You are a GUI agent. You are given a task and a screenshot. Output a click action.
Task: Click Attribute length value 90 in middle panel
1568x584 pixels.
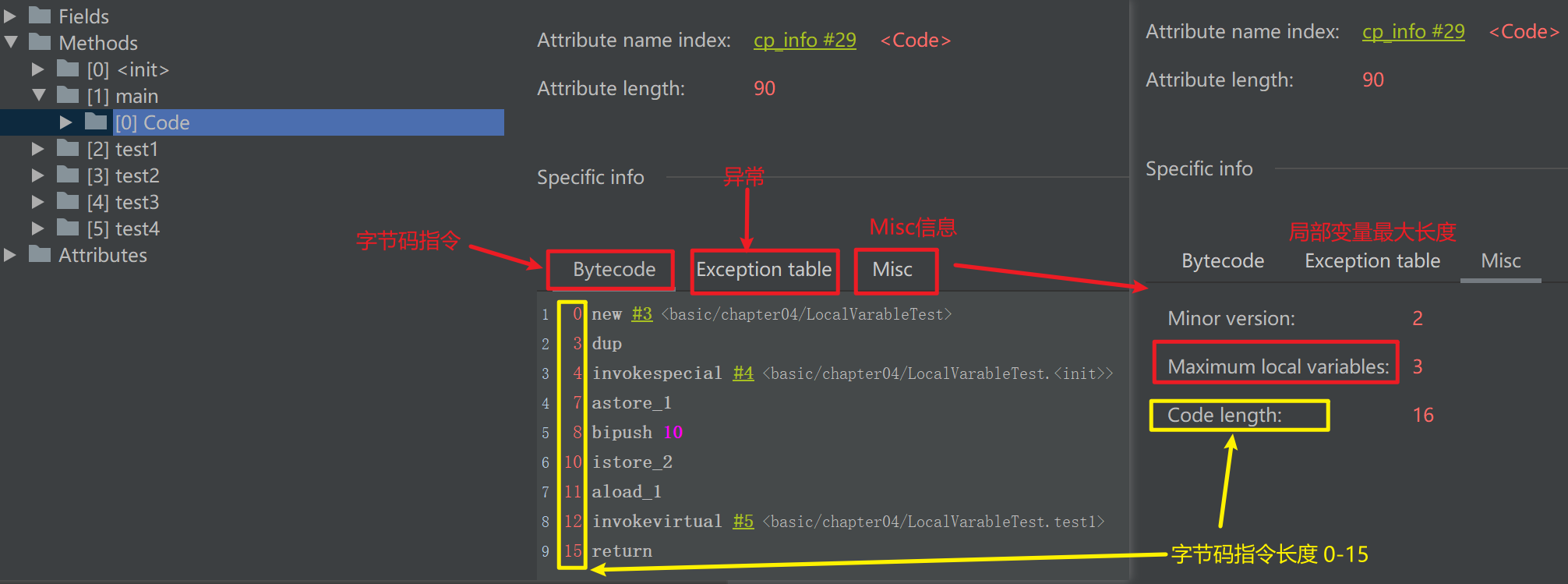coord(764,89)
